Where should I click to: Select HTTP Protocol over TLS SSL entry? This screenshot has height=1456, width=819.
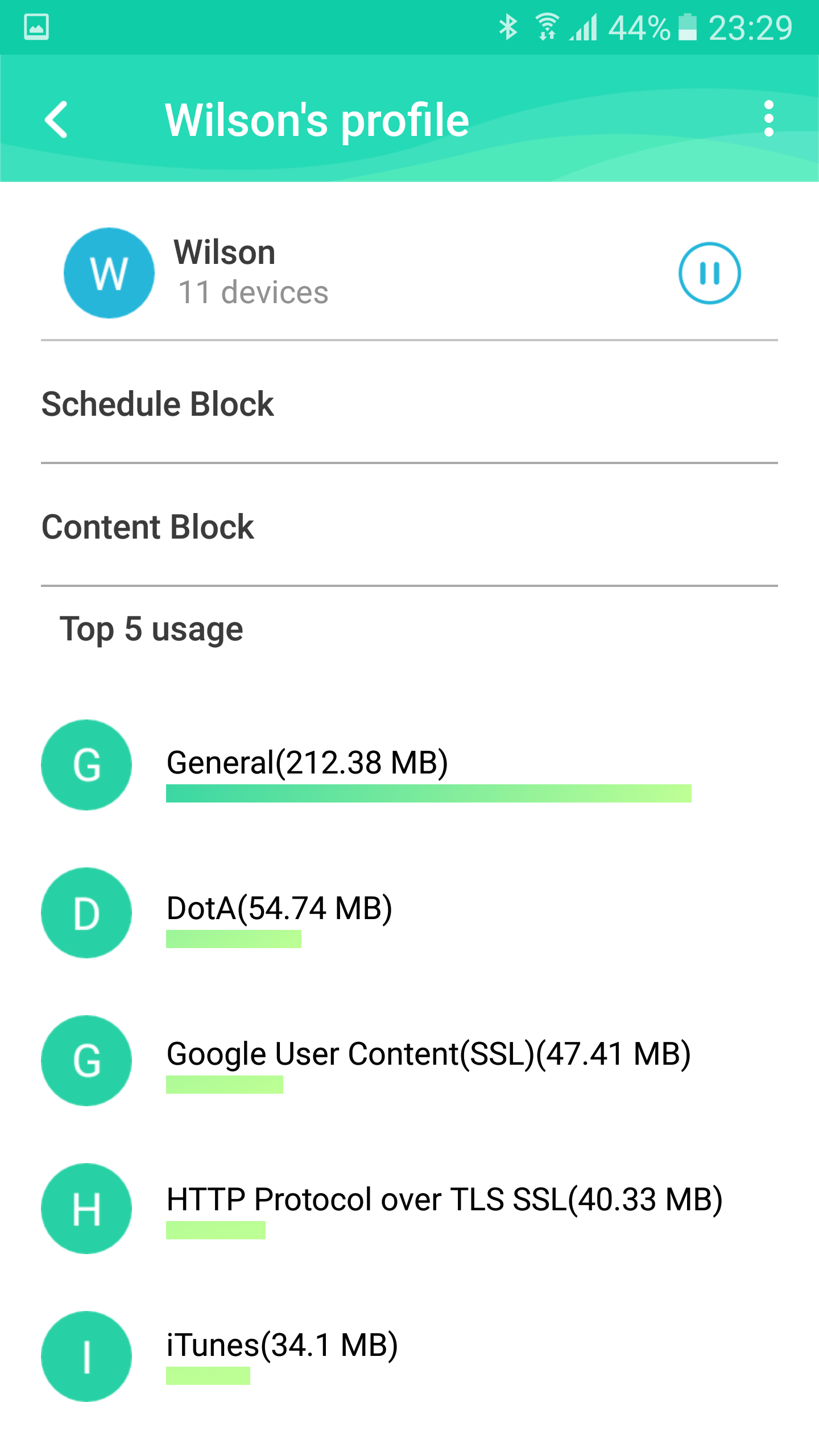coord(444,1199)
